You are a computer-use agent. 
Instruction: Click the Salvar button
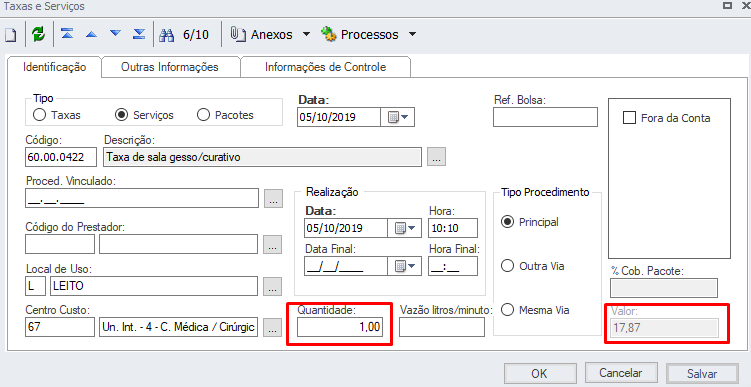[x=702, y=374]
